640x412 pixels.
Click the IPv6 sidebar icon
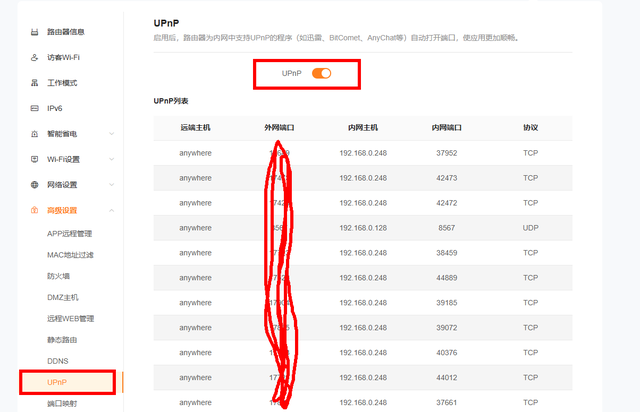tap(35, 108)
